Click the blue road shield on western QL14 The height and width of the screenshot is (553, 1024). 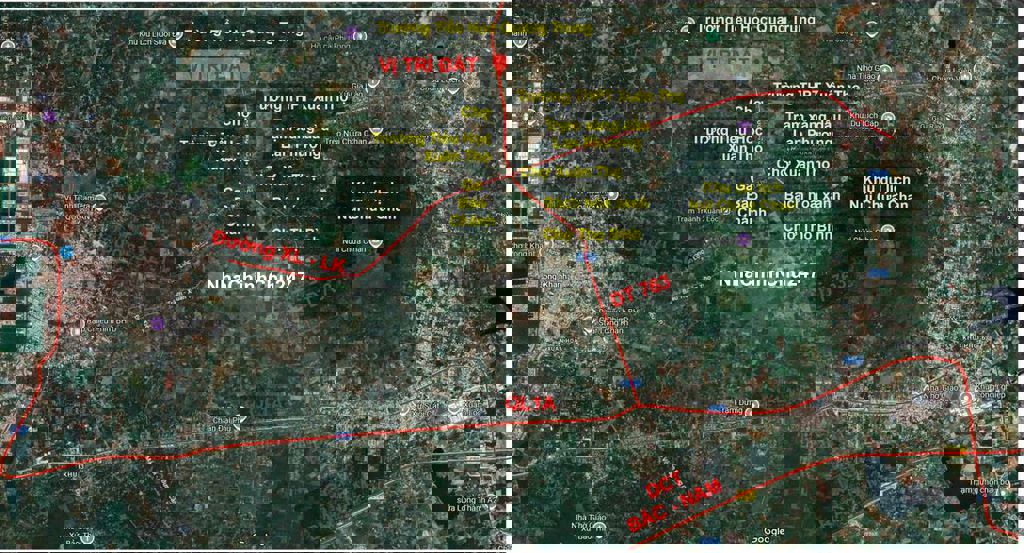click(343, 436)
